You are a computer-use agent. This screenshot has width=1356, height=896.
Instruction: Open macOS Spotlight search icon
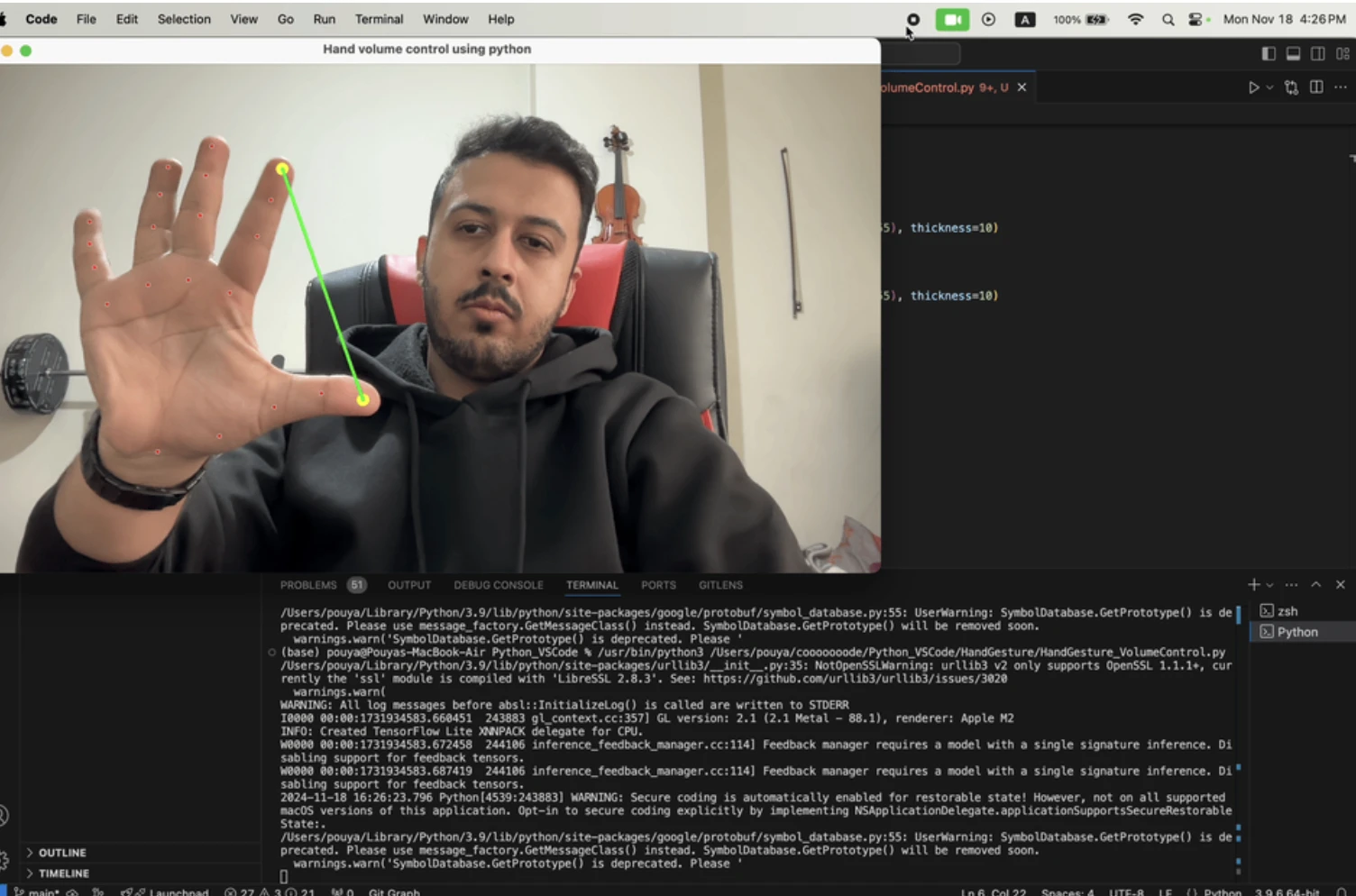pyautogui.click(x=1168, y=19)
